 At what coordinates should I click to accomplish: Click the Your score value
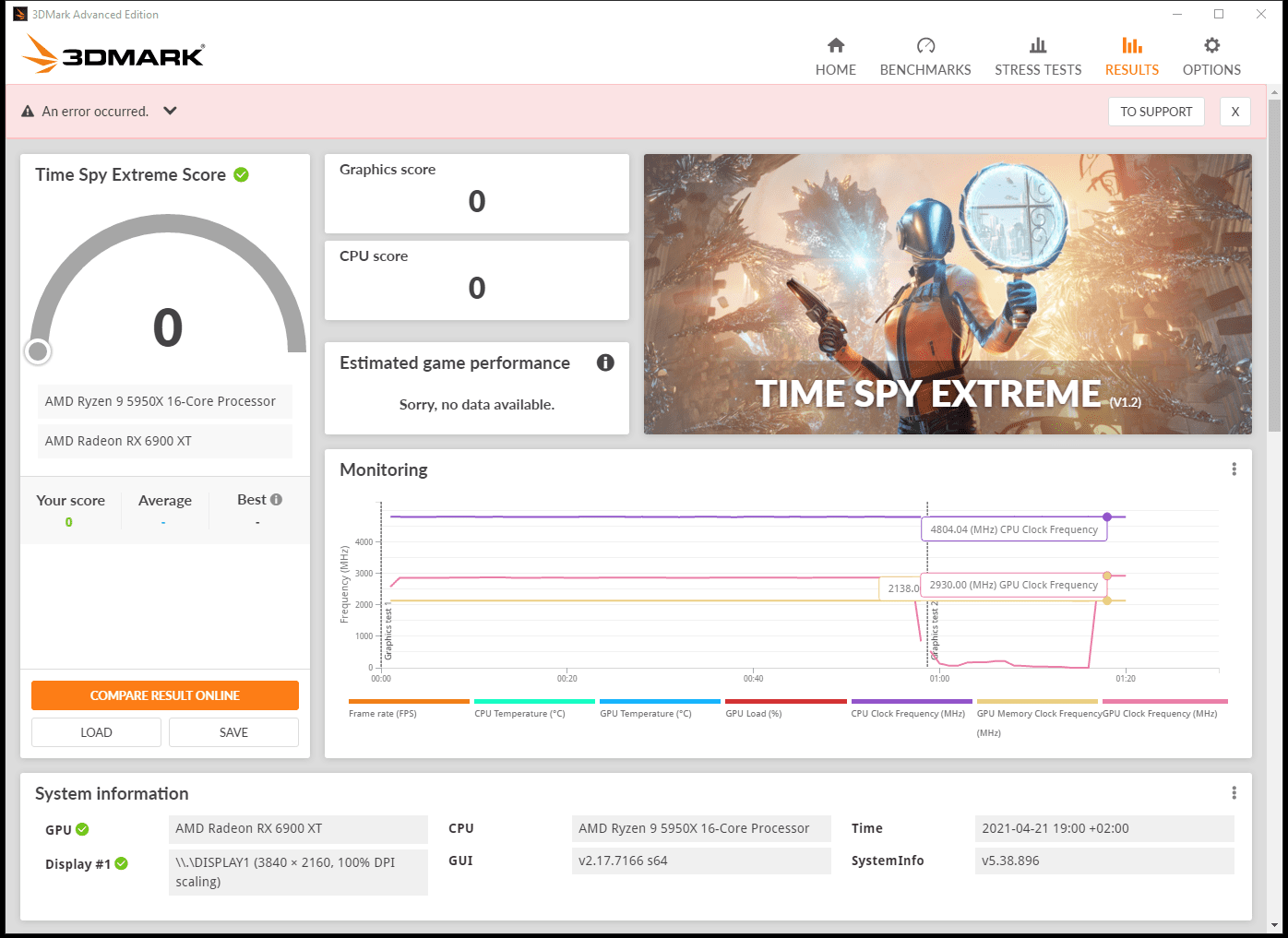point(69,522)
